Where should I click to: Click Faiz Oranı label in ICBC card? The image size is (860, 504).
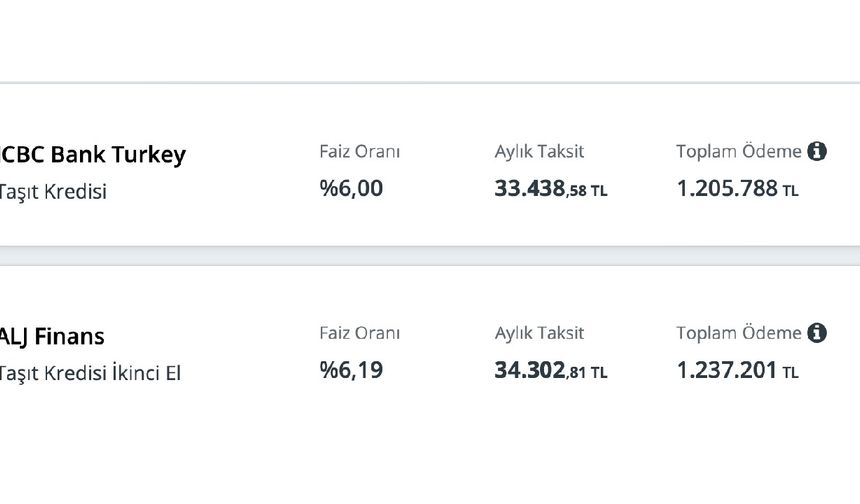click(x=359, y=152)
